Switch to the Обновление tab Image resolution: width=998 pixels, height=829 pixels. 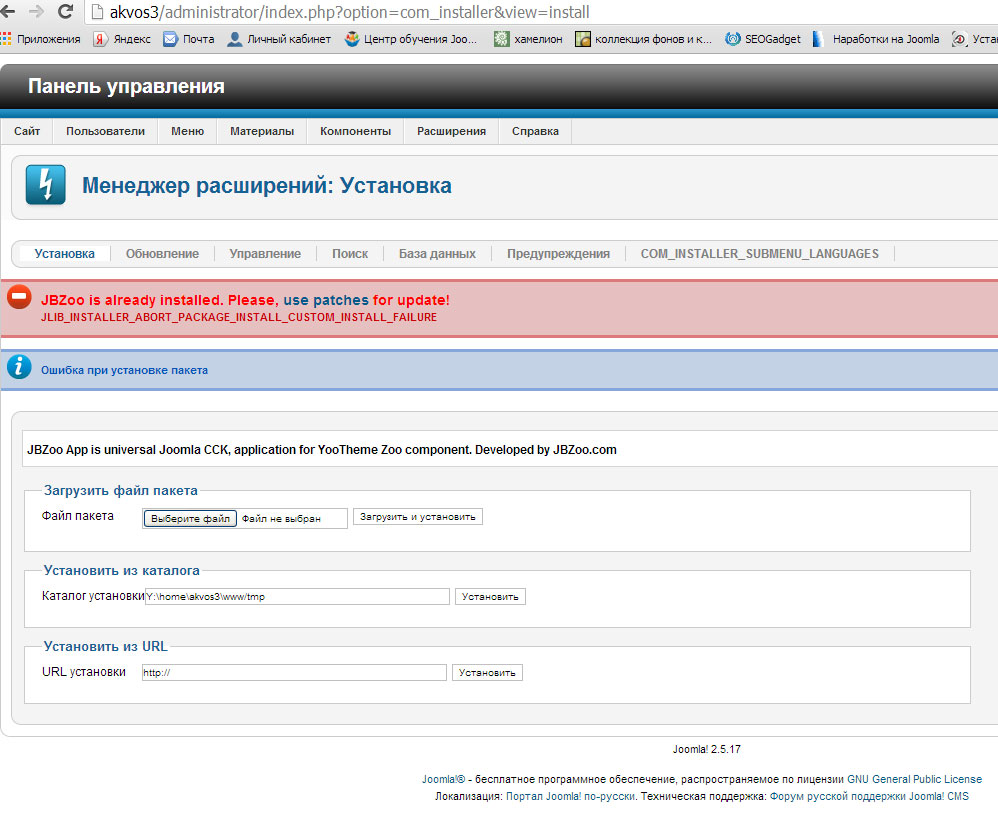click(x=162, y=253)
